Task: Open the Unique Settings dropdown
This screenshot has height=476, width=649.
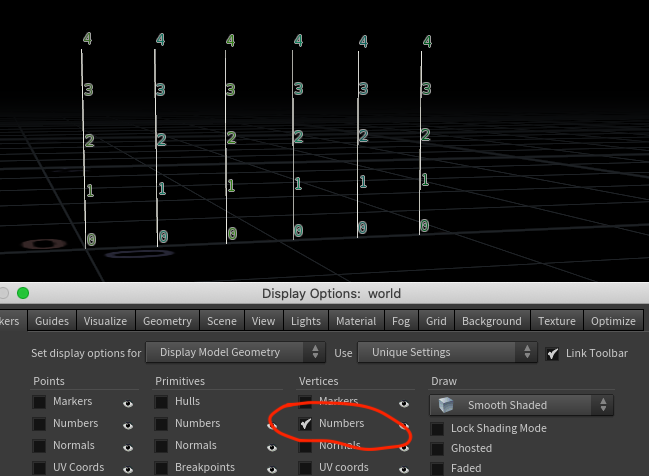Action: [447, 352]
